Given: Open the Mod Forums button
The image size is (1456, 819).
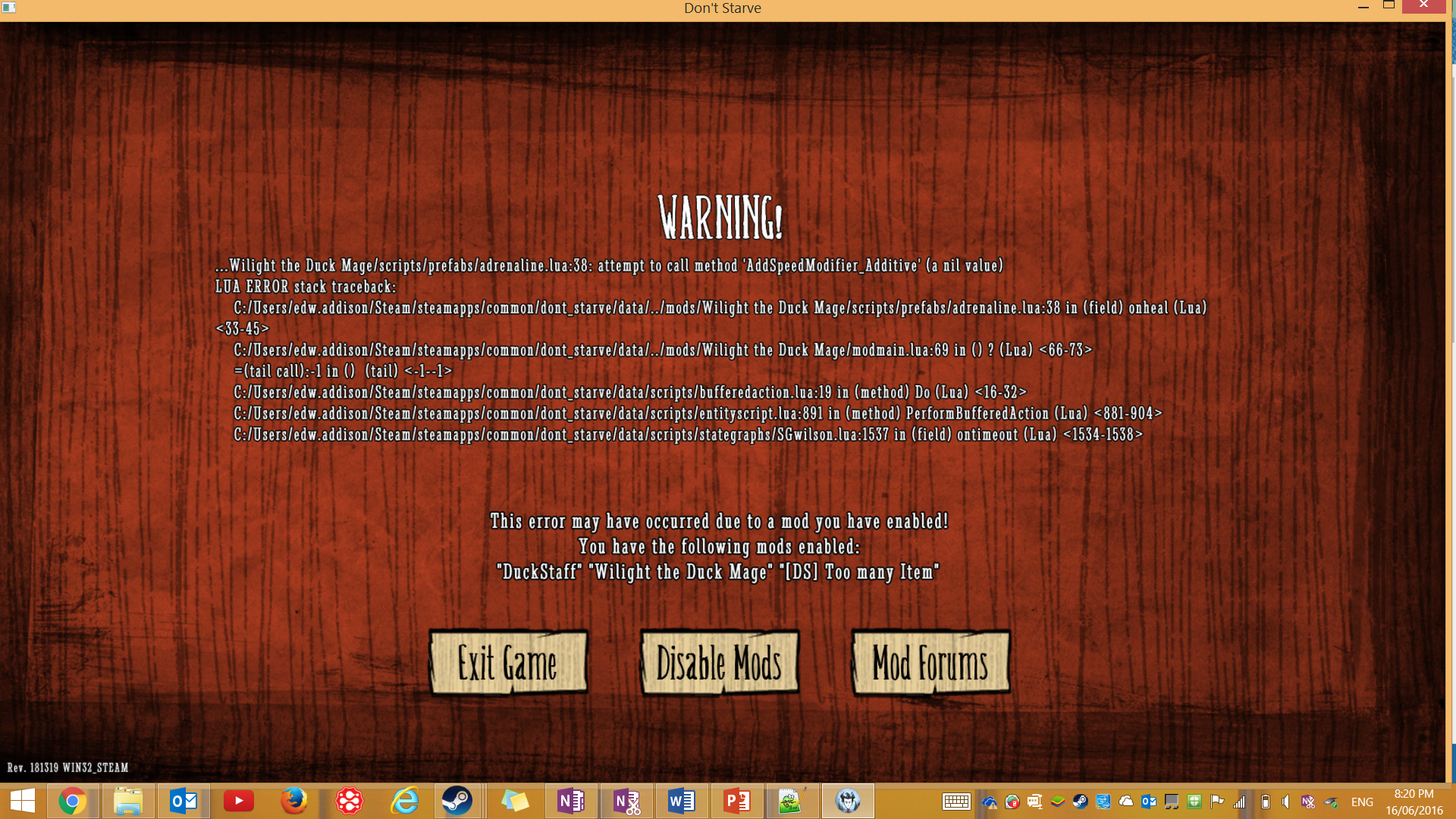Looking at the screenshot, I should [930, 664].
